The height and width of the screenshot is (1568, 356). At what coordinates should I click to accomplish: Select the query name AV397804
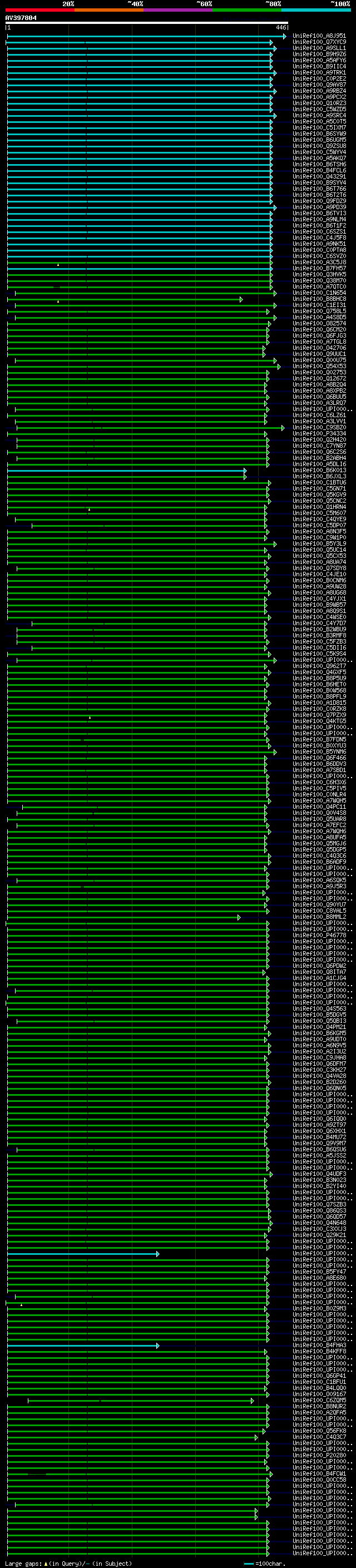[21, 18]
